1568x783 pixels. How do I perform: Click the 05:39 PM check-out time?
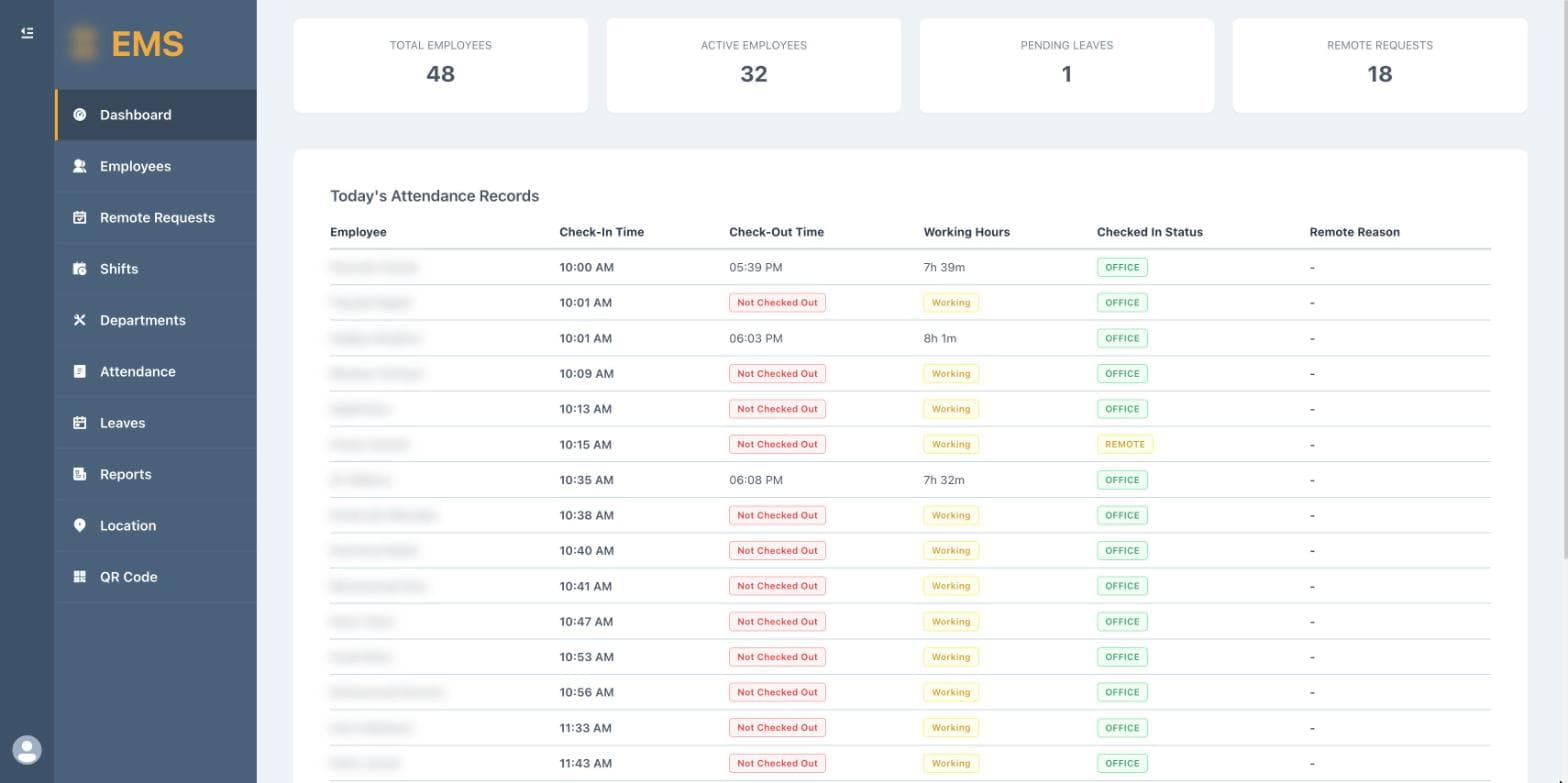tap(756, 267)
